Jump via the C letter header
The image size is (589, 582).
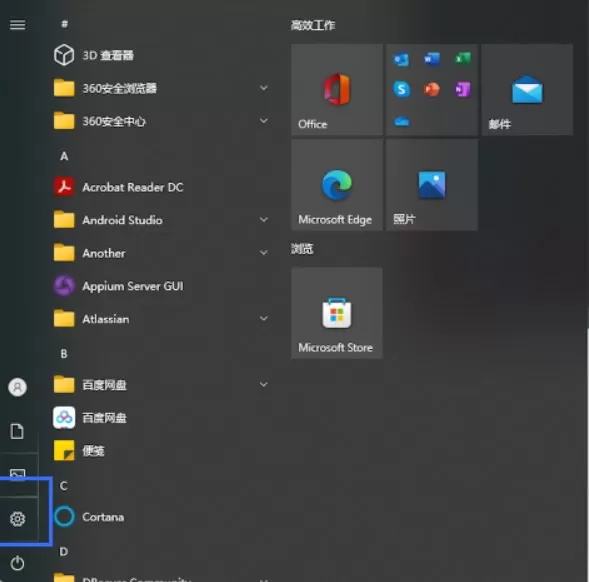[63, 486]
